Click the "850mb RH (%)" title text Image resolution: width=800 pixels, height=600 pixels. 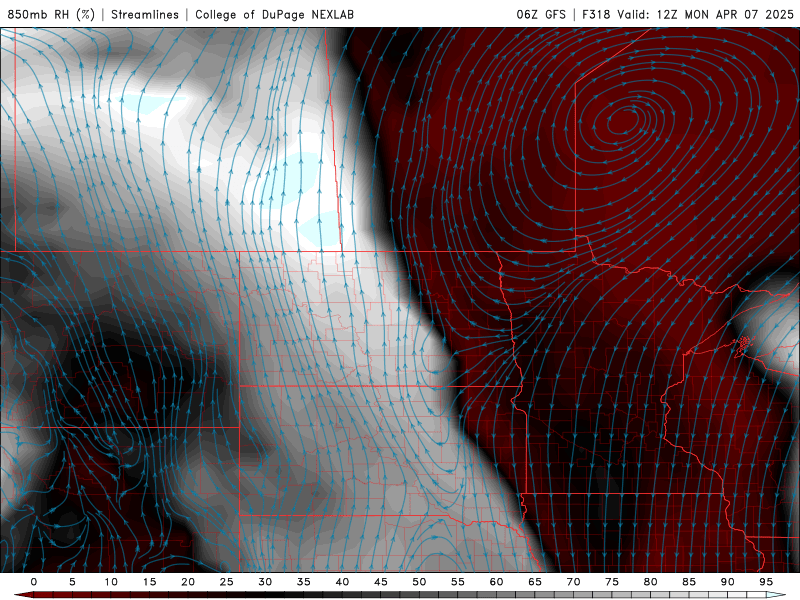pyautogui.click(x=51, y=14)
